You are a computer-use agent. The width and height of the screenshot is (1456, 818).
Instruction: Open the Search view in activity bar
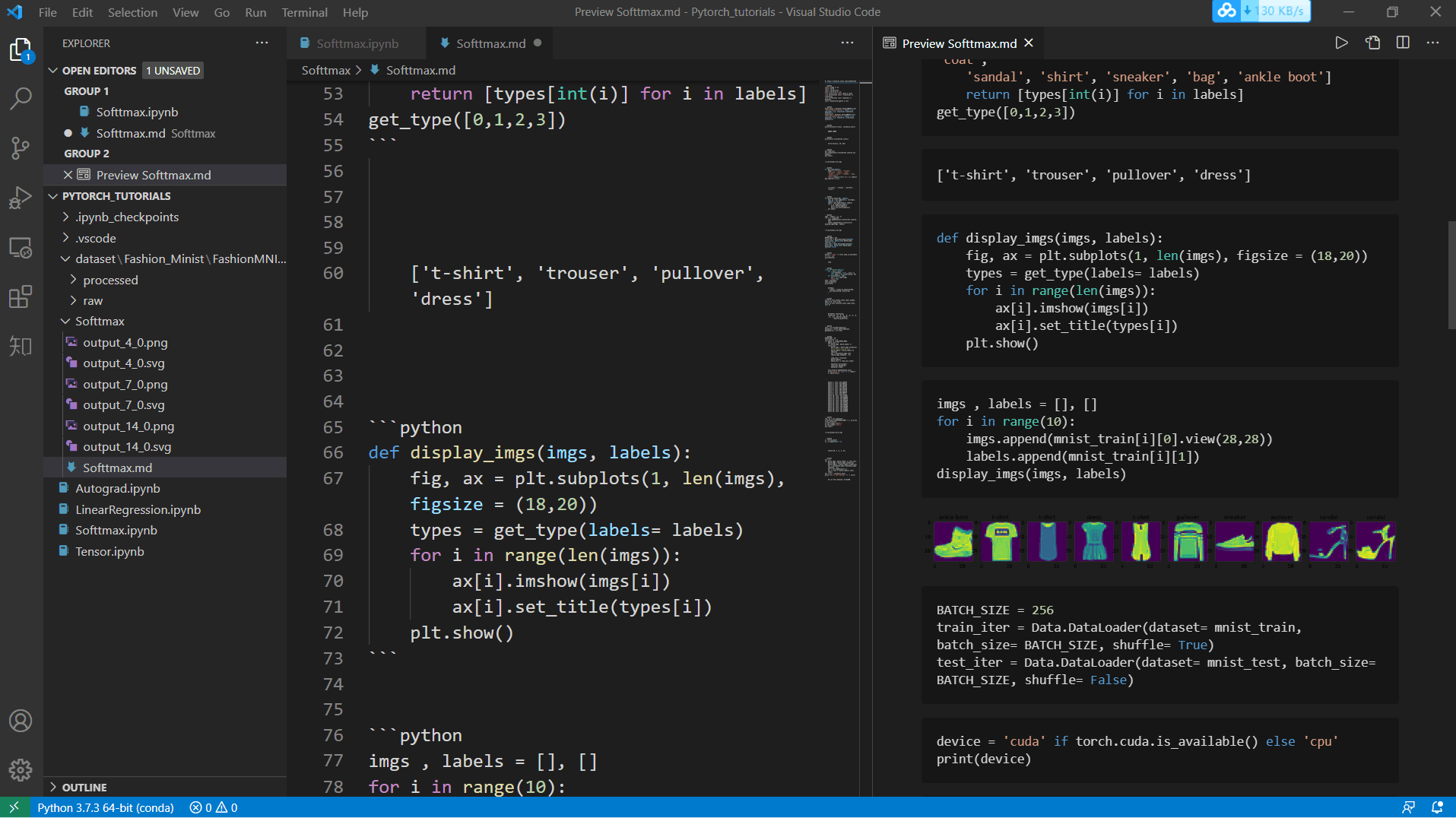coord(21,98)
